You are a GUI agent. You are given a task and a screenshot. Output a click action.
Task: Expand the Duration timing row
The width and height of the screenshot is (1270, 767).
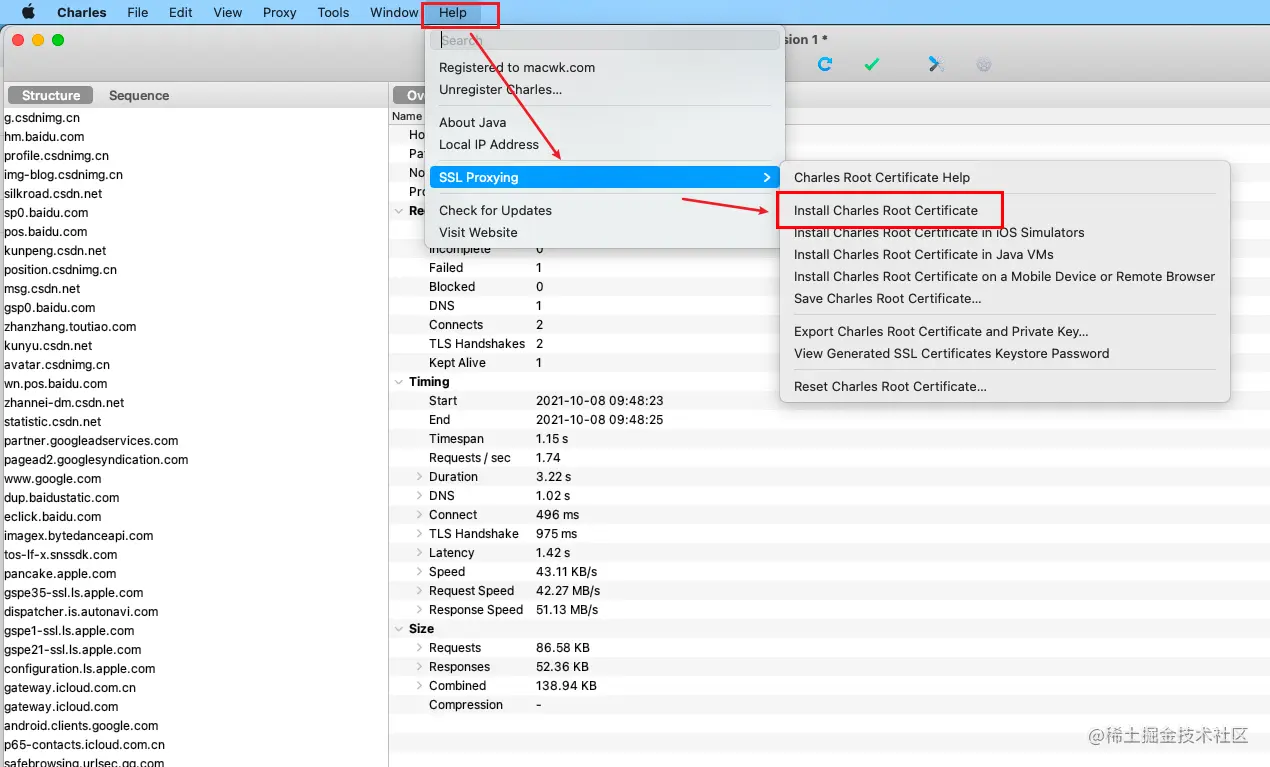[x=420, y=477]
